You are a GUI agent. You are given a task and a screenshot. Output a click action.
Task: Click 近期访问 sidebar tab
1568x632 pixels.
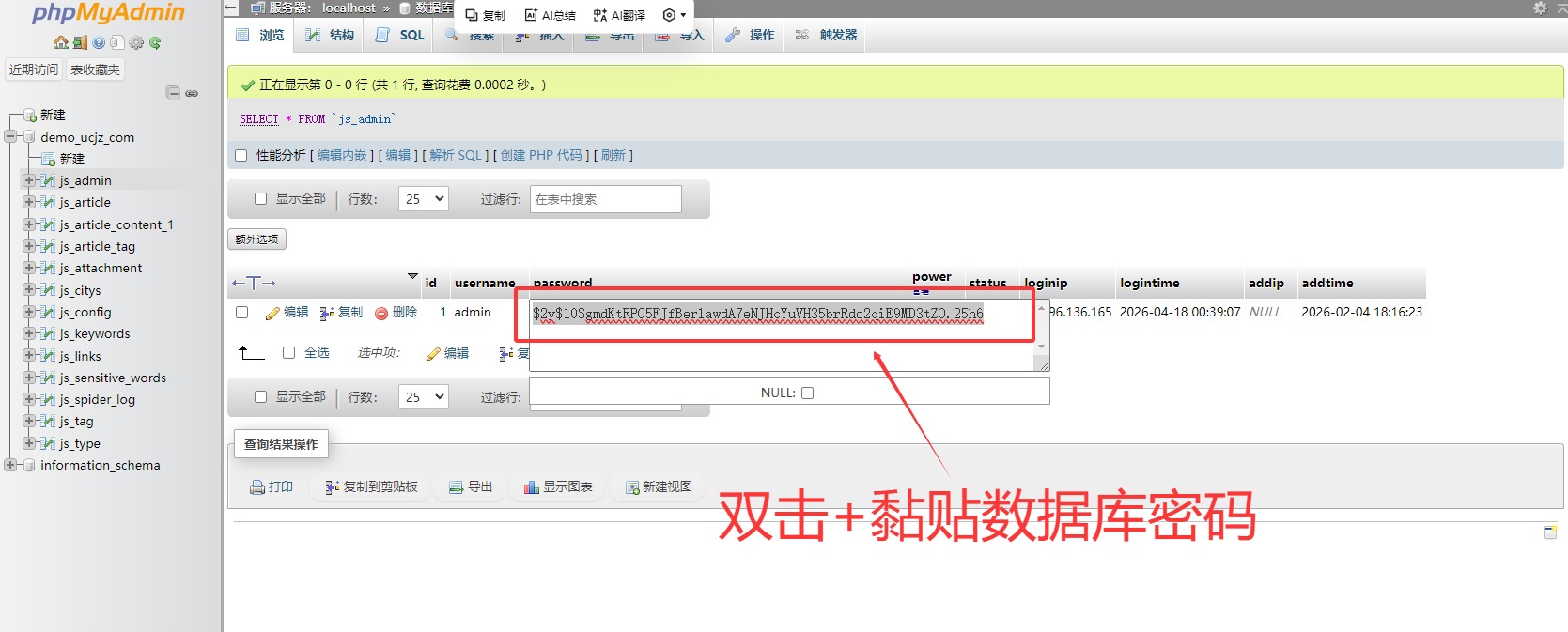pos(34,69)
